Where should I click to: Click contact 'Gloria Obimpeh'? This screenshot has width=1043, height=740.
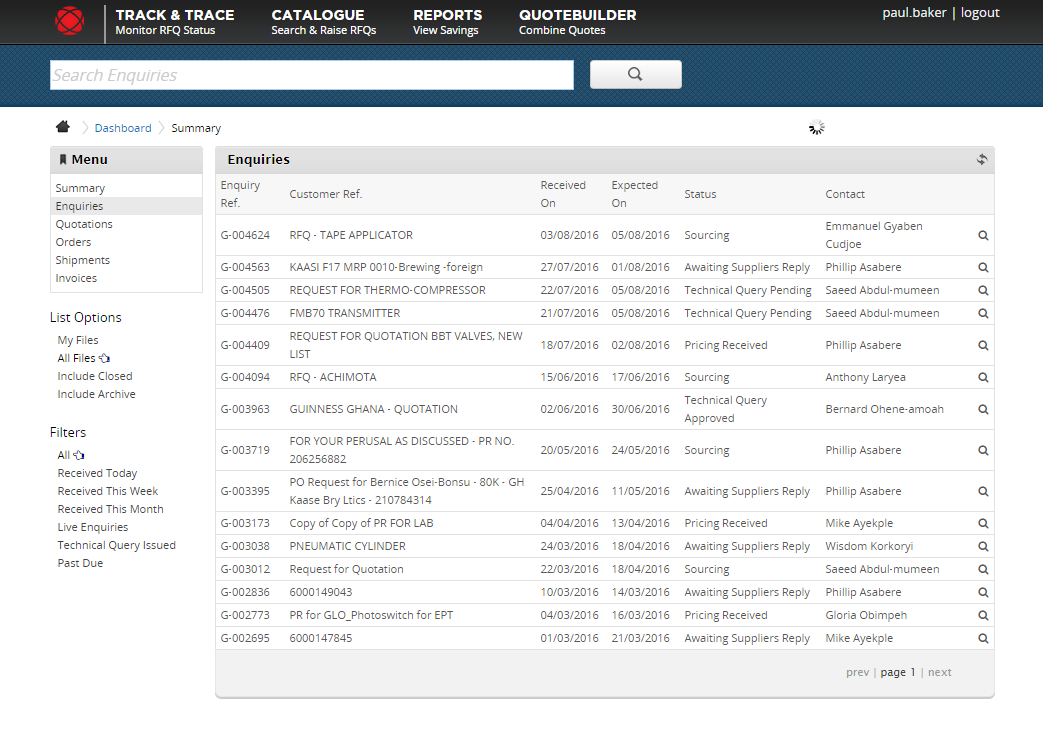(x=866, y=615)
